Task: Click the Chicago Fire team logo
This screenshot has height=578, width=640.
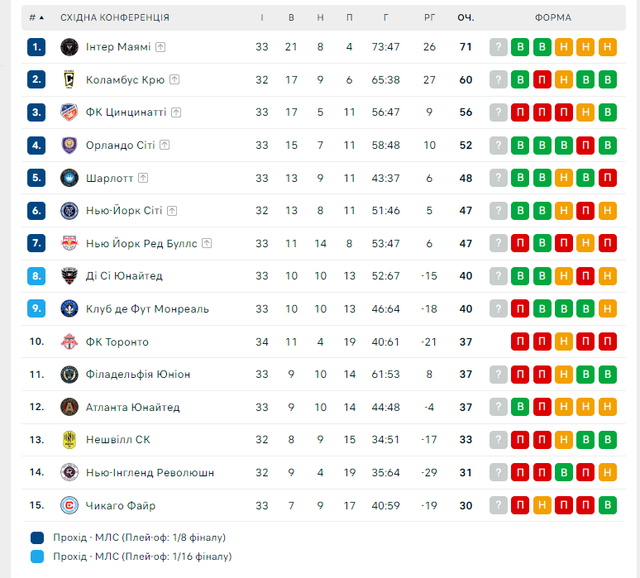Action: coord(69,506)
